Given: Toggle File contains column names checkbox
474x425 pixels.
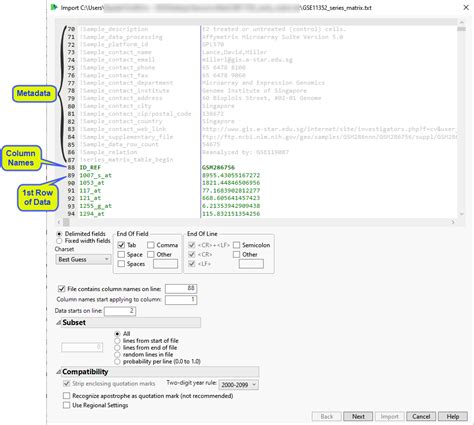Looking at the screenshot, I should click(x=61, y=289).
